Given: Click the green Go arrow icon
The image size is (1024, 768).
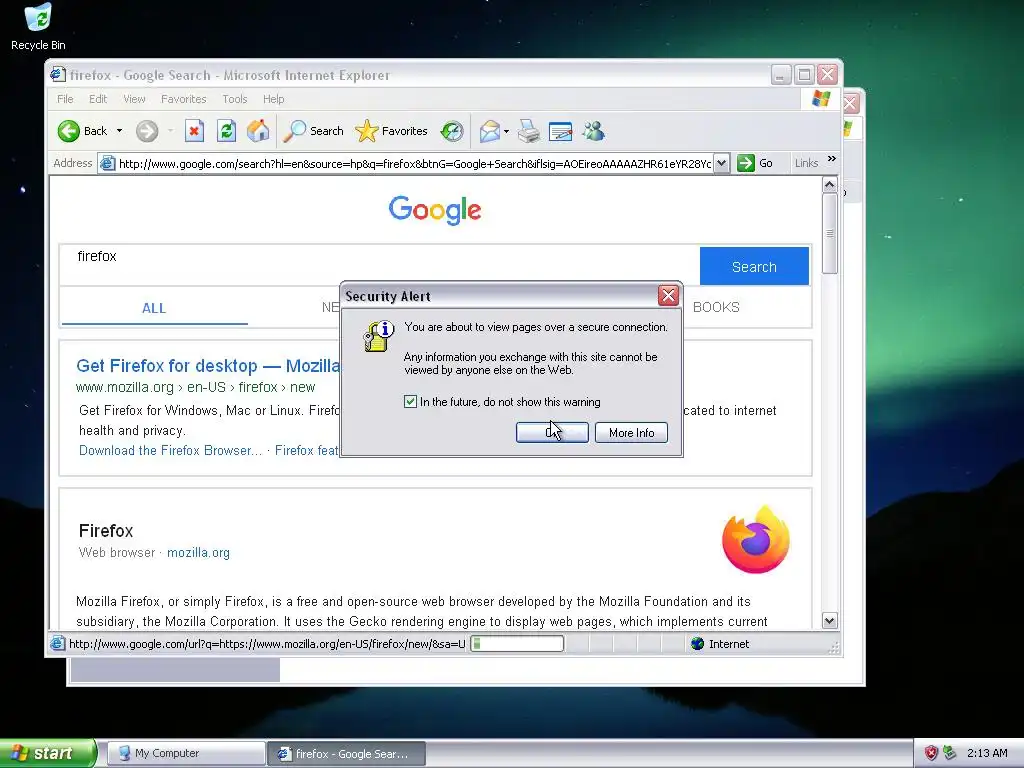Looking at the screenshot, I should tap(745, 163).
